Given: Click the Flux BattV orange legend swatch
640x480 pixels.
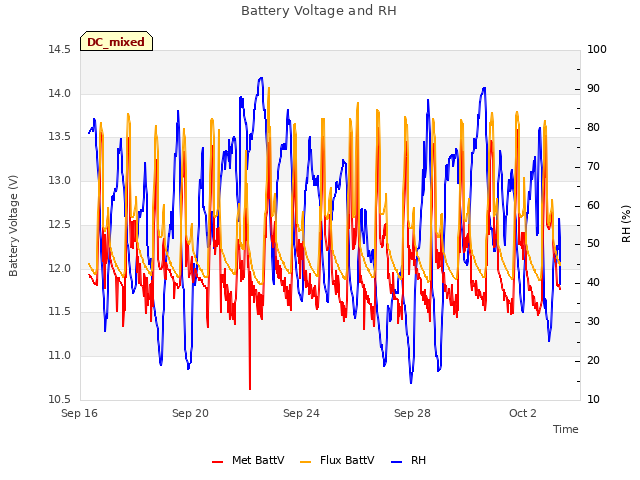Looking at the screenshot, I should (305, 462).
